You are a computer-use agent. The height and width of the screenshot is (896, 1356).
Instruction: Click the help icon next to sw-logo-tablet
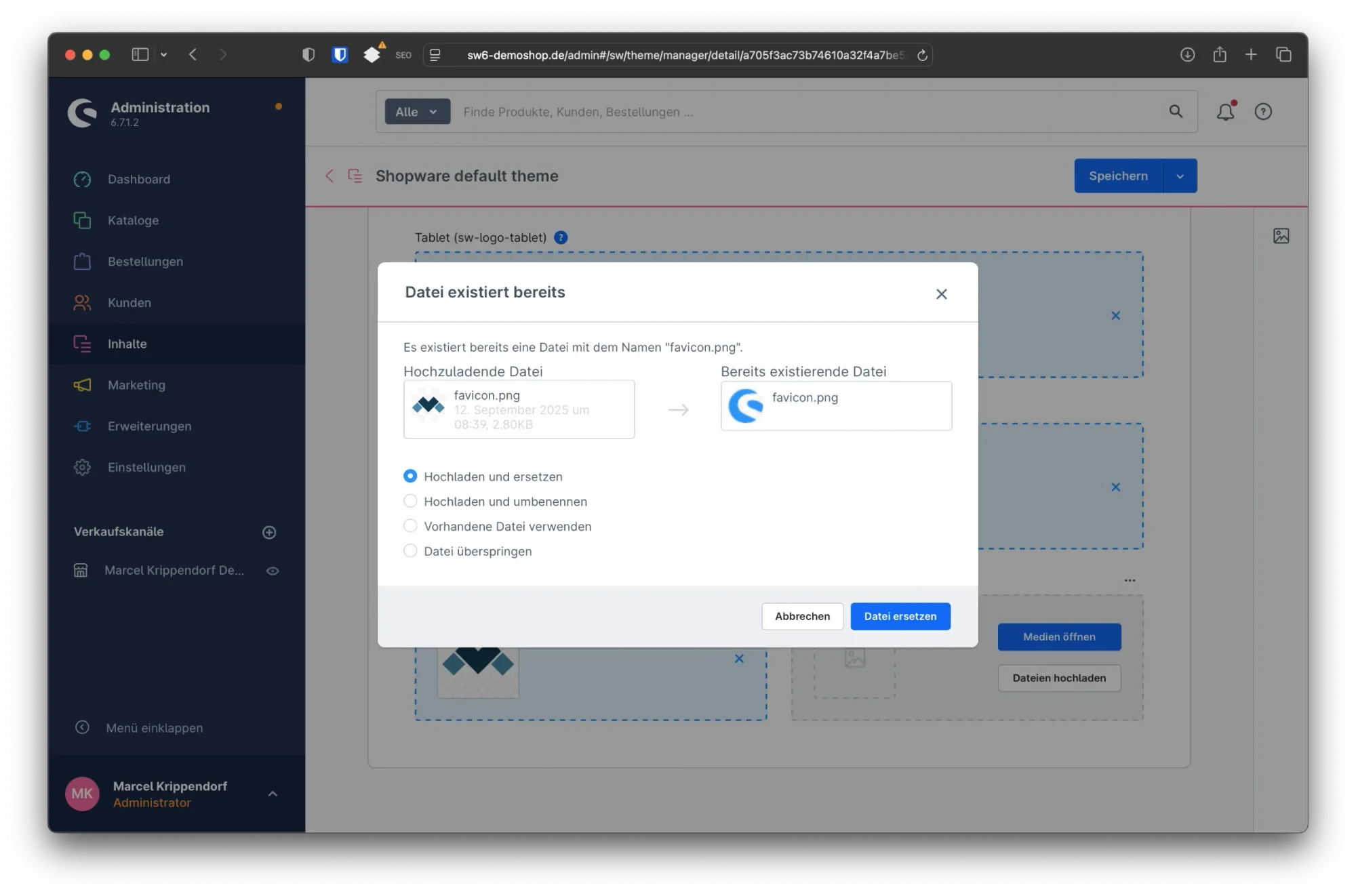point(560,237)
